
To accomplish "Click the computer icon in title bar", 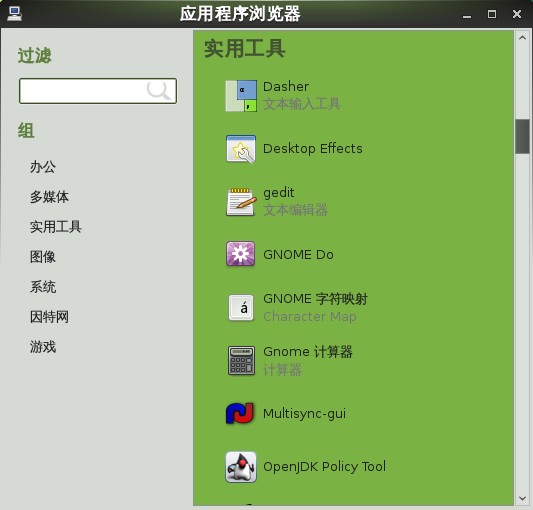I will (x=15, y=14).
